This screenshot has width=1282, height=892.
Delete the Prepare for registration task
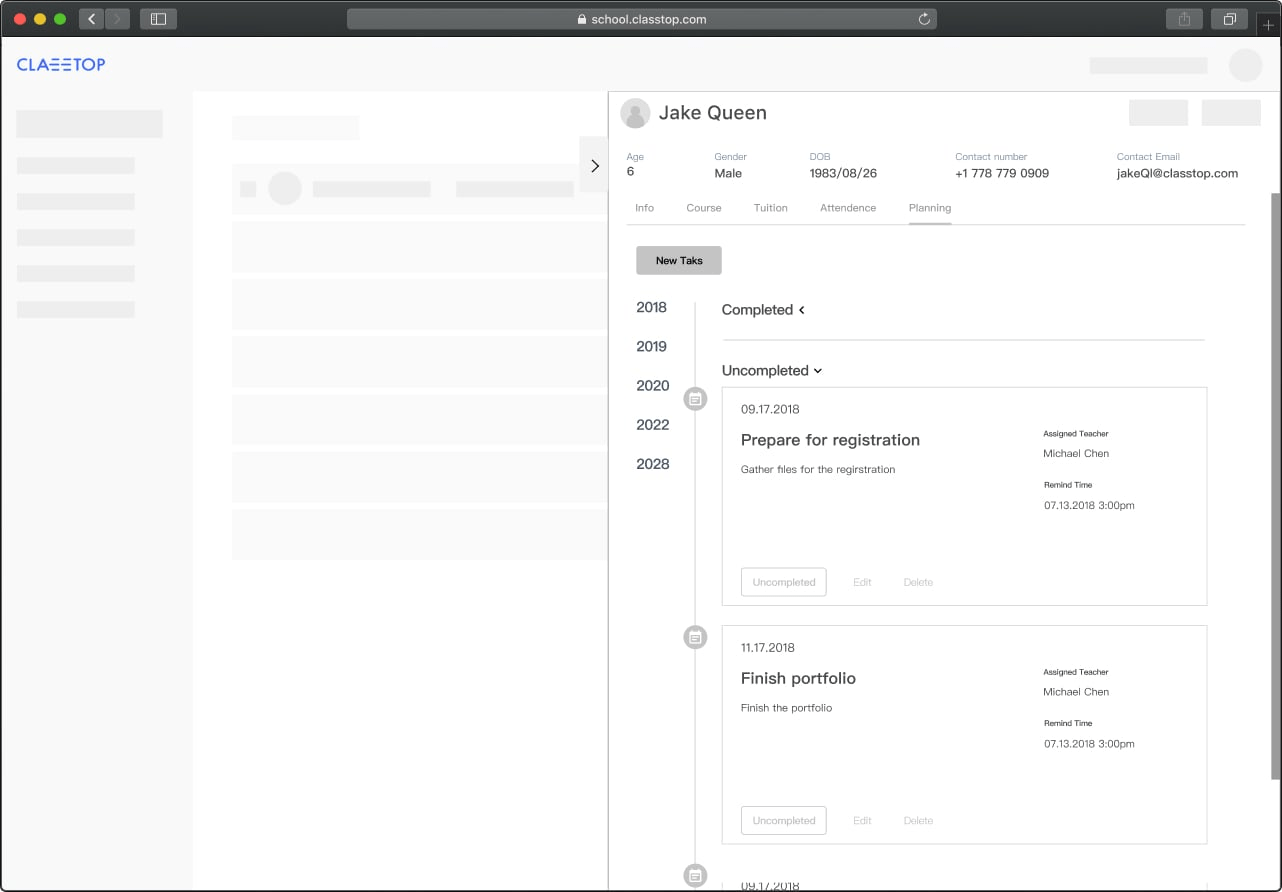coord(918,582)
